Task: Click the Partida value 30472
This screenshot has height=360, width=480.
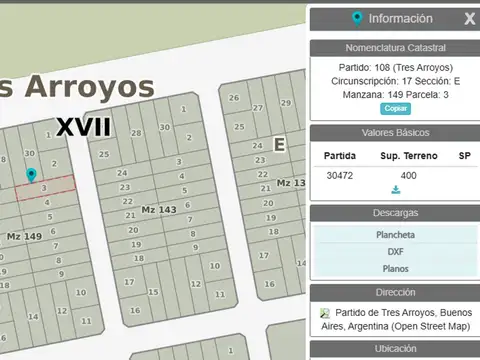Action: pyautogui.click(x=340, y=176)
